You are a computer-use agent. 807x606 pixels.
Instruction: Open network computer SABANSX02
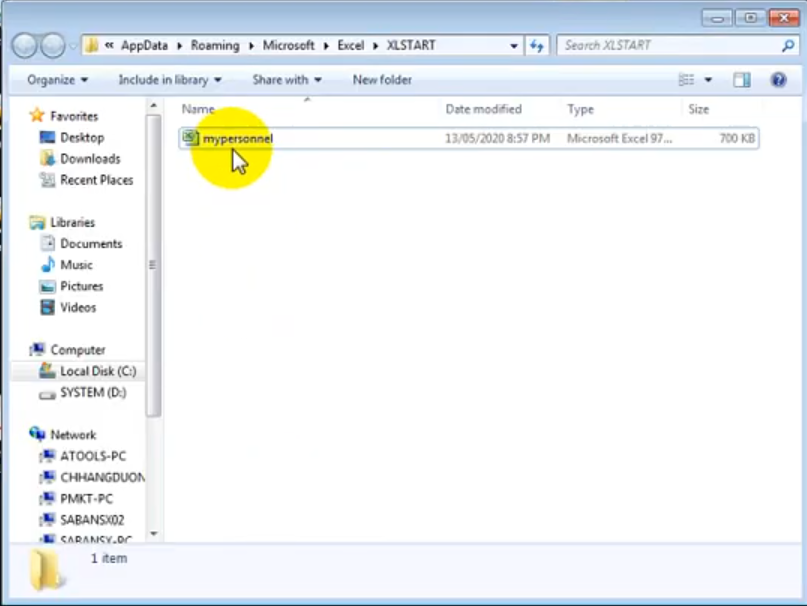[x=92, y=520]
